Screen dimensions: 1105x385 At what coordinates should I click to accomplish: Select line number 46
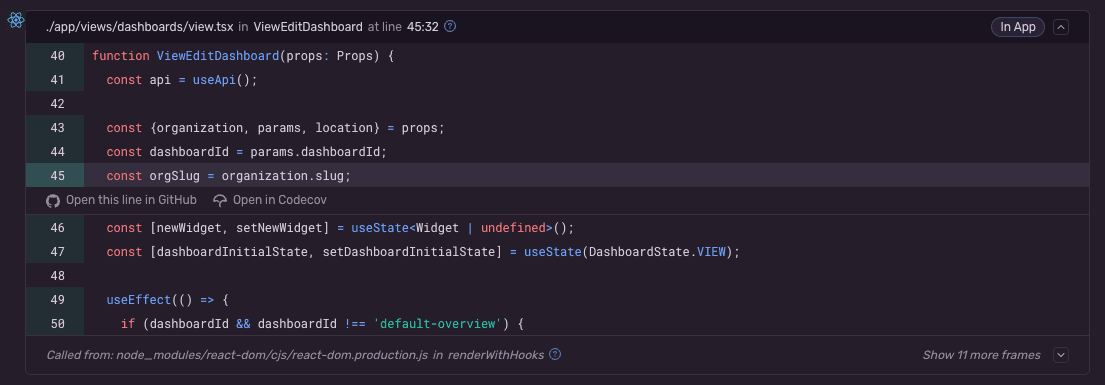pos(57,228)
